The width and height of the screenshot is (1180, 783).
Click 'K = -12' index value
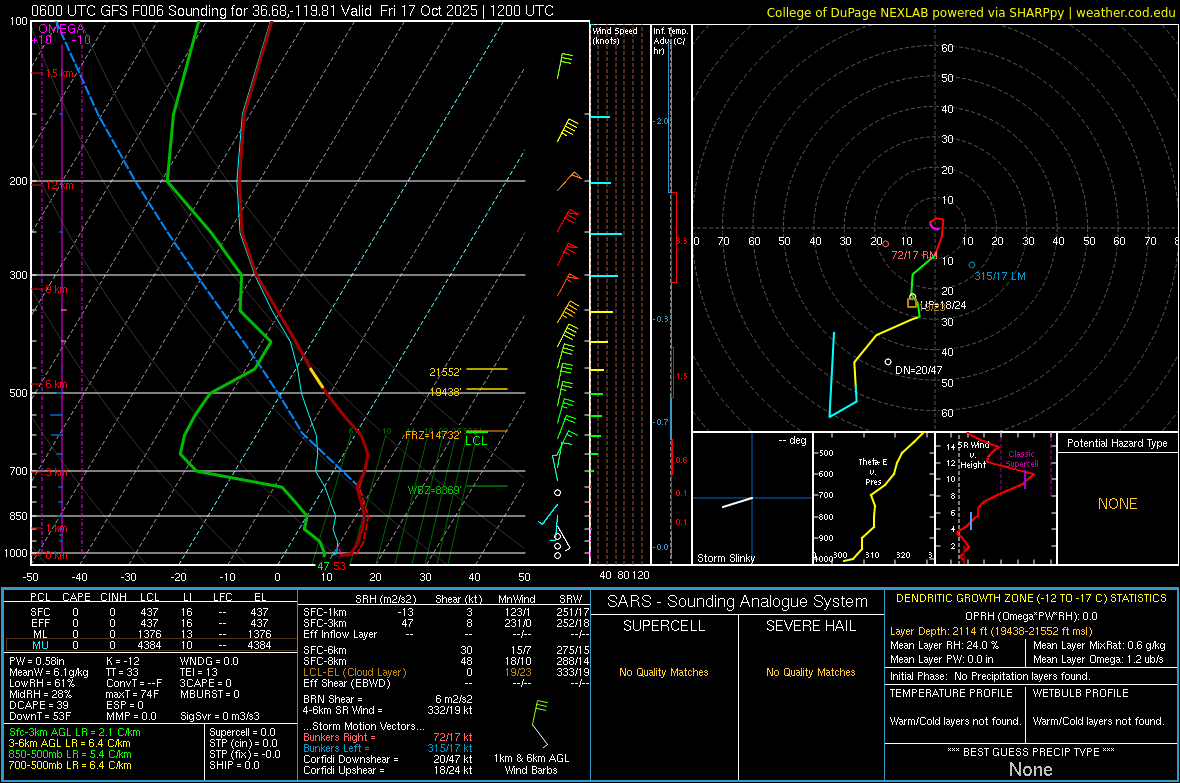(123, 661)
